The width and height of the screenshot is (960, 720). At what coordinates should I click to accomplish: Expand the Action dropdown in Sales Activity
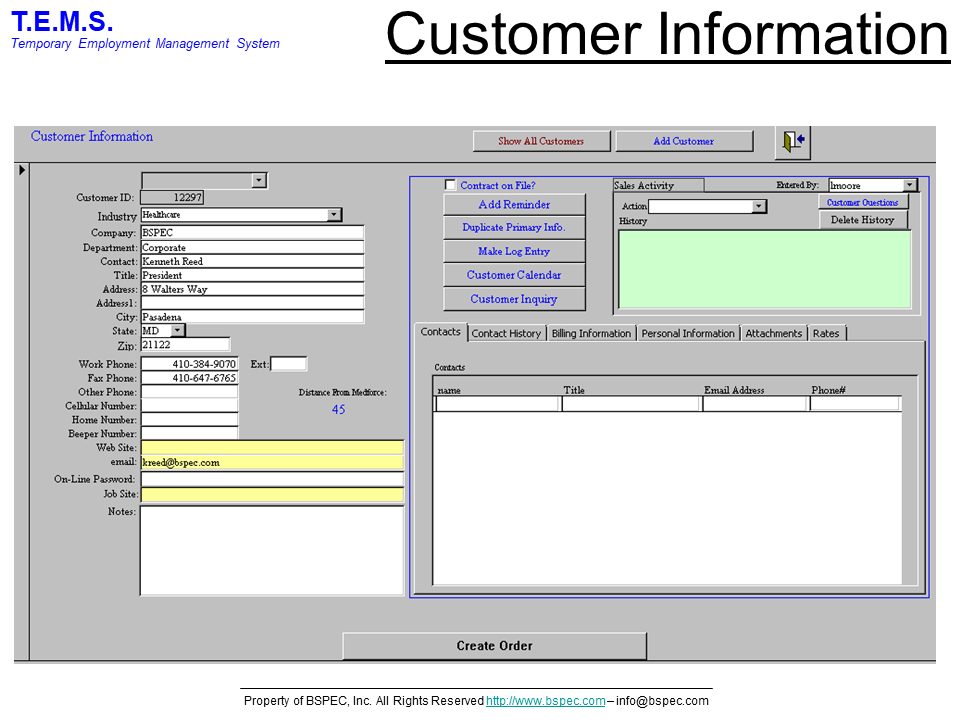pos(759,206)
